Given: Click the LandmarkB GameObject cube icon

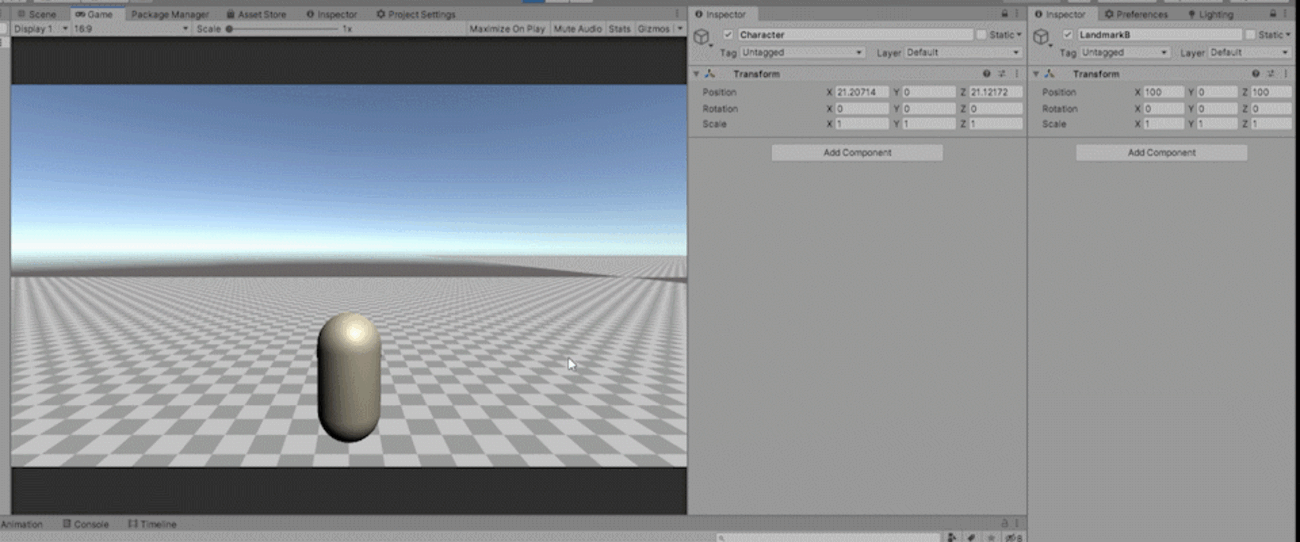Looking at the screenshot, I should coord(1041,37).
